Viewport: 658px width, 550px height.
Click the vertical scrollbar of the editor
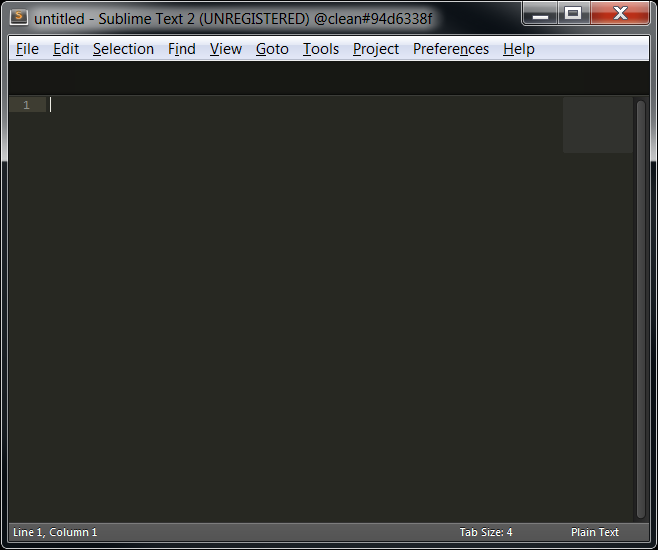pyautogui.click(x=640, y=310)
